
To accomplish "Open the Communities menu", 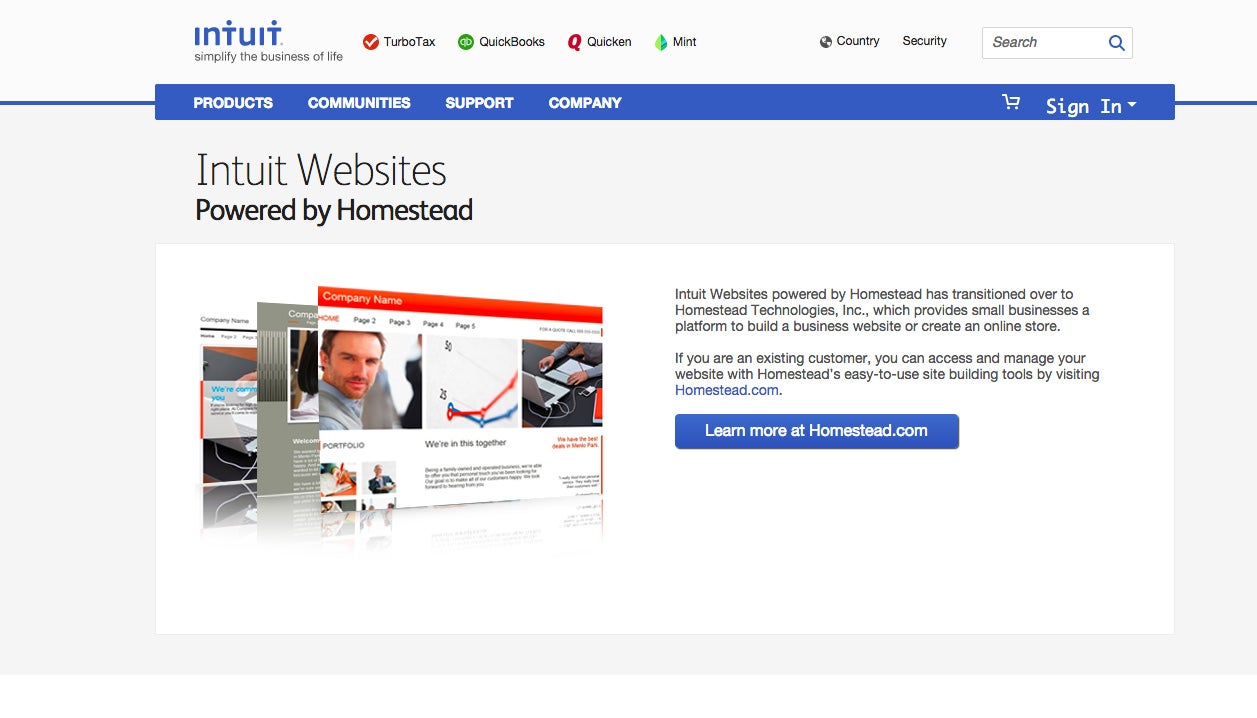I will pos(359,103).
